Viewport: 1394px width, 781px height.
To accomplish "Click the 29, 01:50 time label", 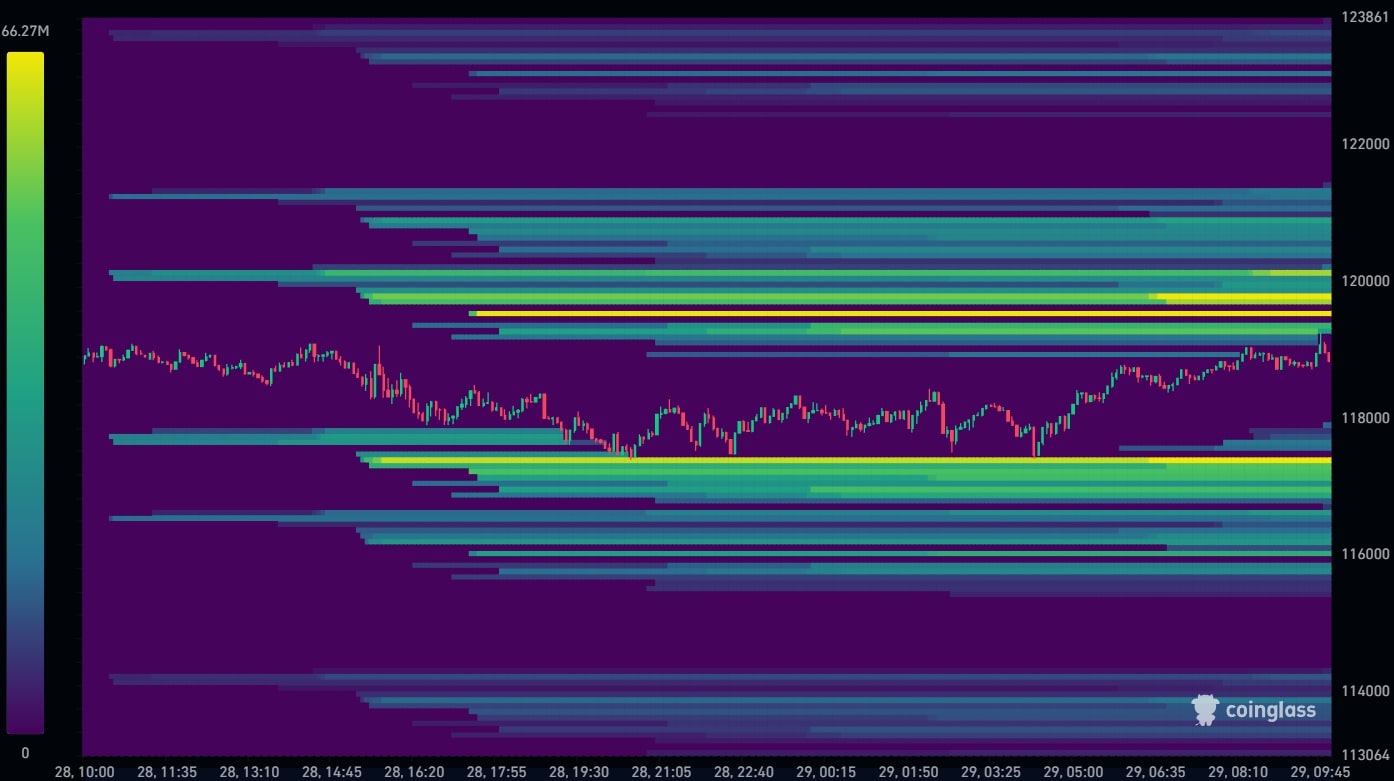I will [909, 772].
